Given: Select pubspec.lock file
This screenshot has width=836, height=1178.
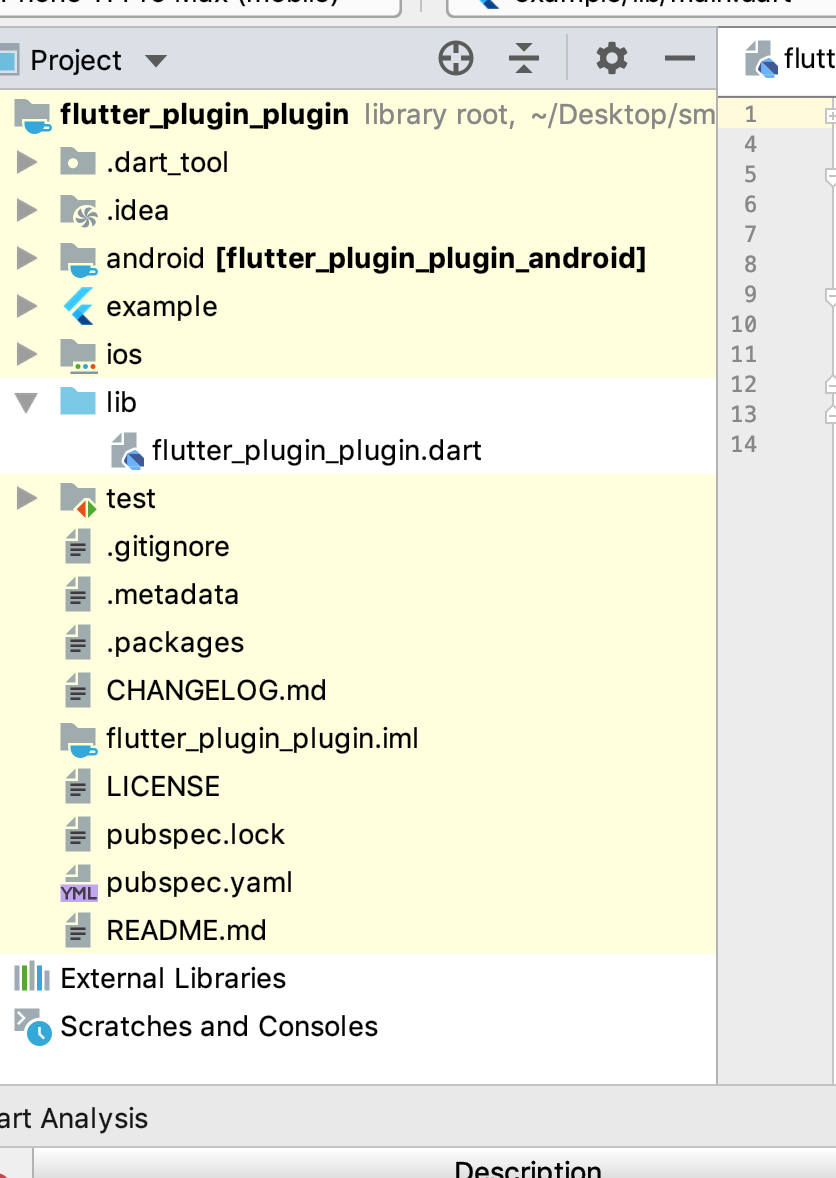Looking at the screenshot, I should 195,835.
